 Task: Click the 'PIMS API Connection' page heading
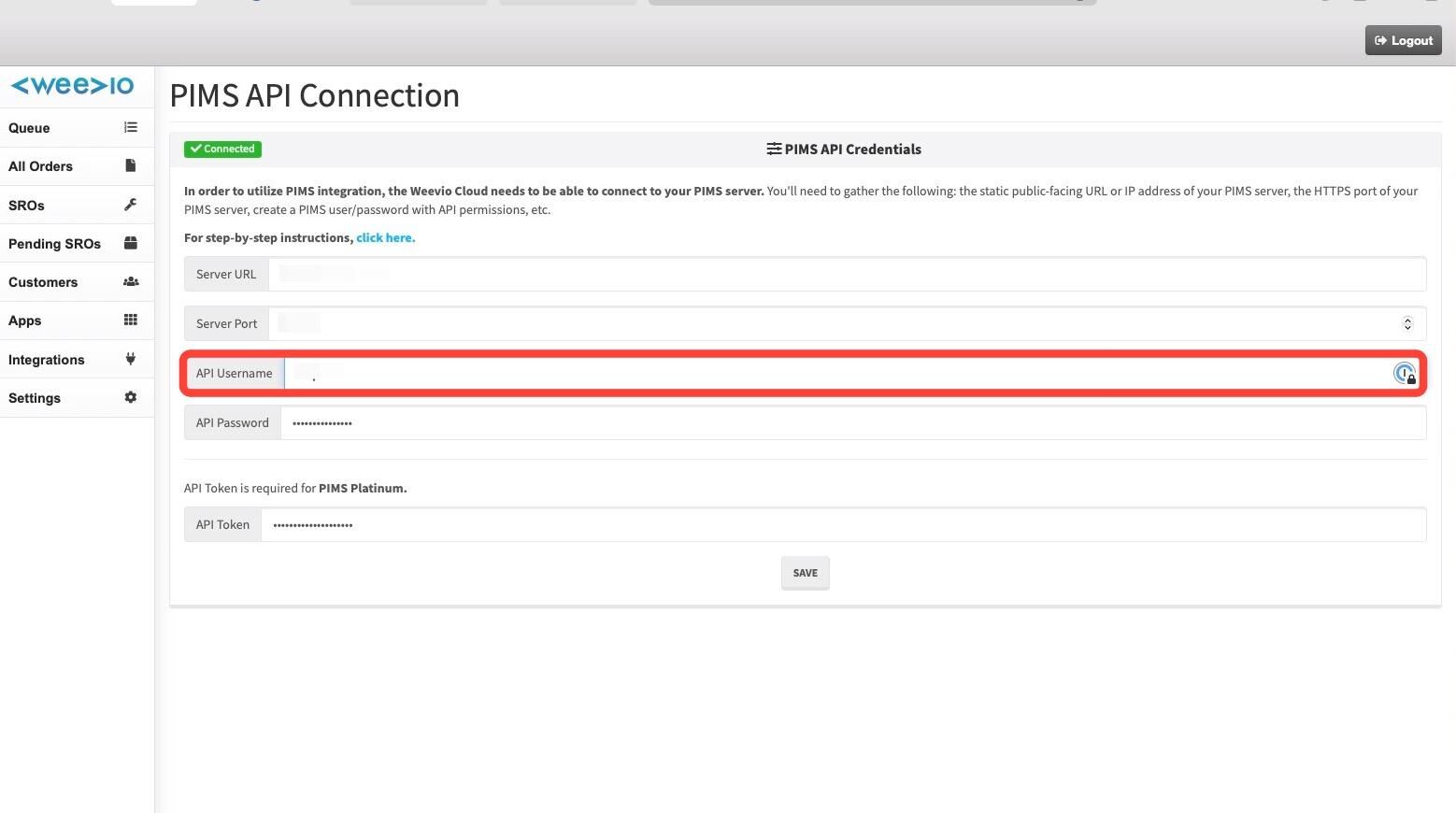tap(315, 95)
